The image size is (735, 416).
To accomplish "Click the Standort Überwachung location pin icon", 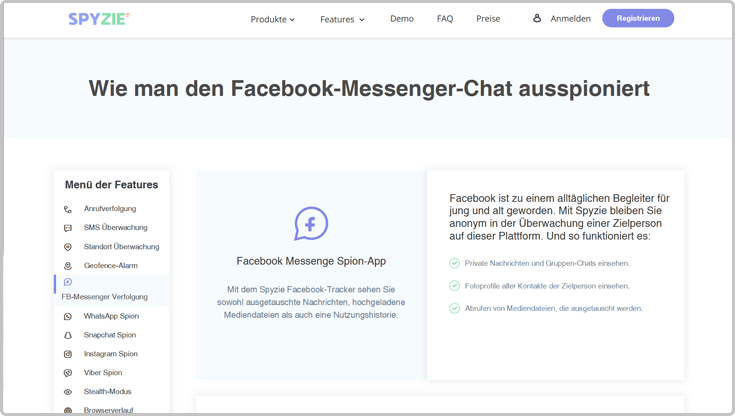I will coord(68,247).
